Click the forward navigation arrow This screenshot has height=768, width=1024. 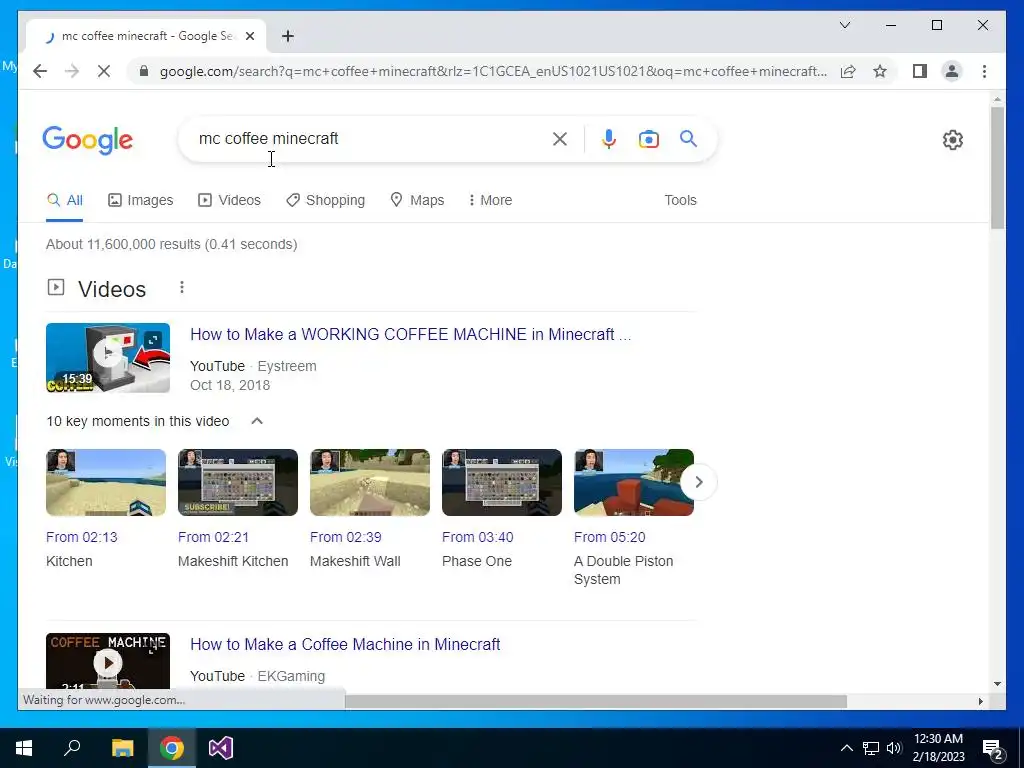(x=72, y=71)
